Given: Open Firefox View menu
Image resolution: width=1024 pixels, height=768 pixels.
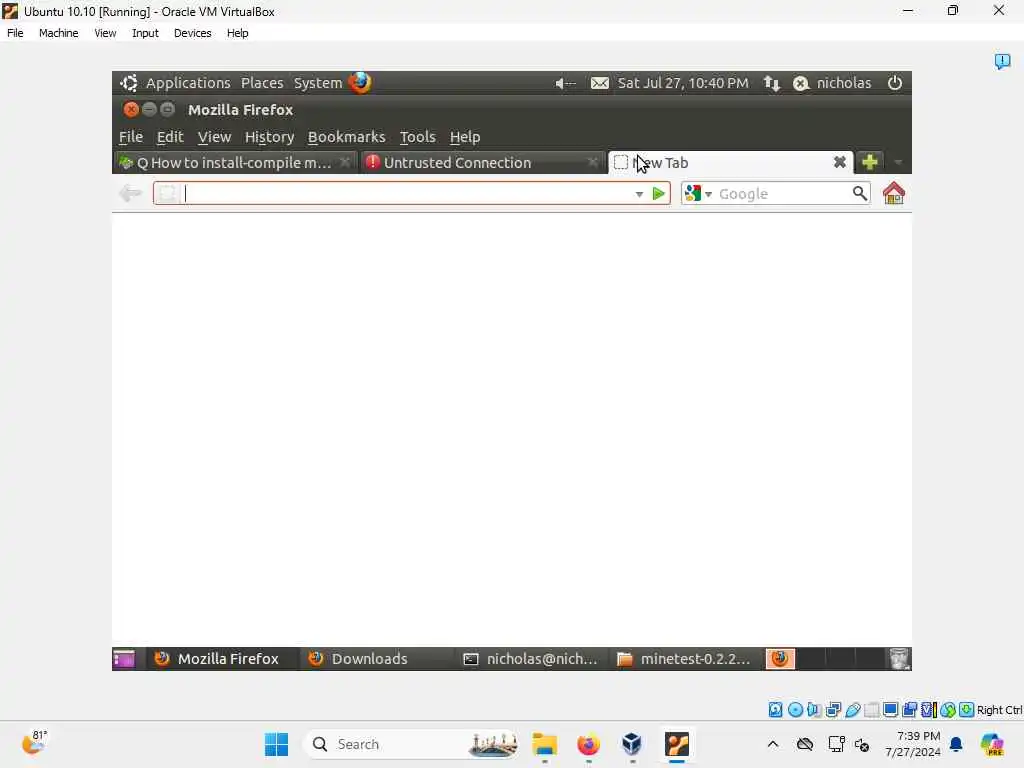Looking at the screenshot, I should coord(214,136).
